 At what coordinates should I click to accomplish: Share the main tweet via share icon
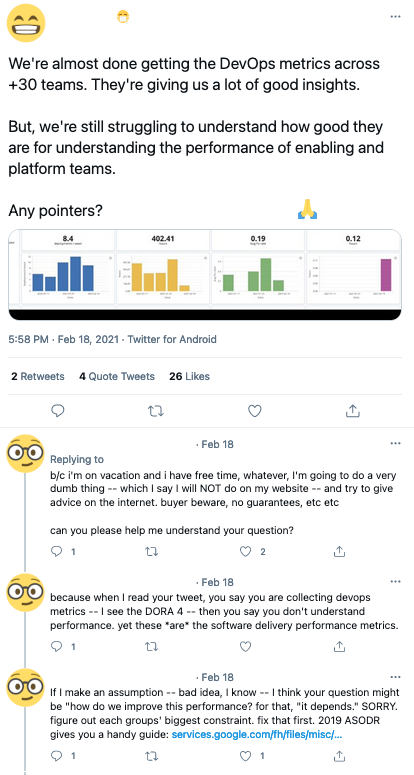pos(352,410)
